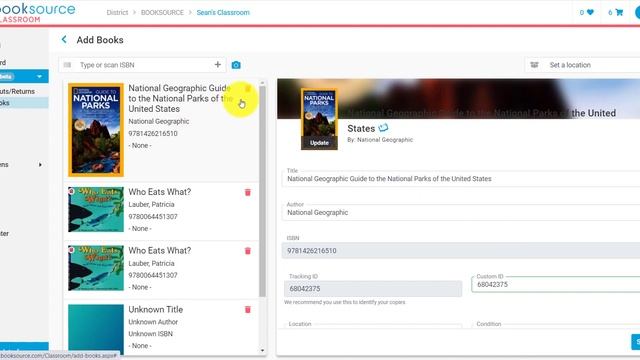Open the favorites heart icon
This screenshot has width=640, height=360.
click(590, 12)
